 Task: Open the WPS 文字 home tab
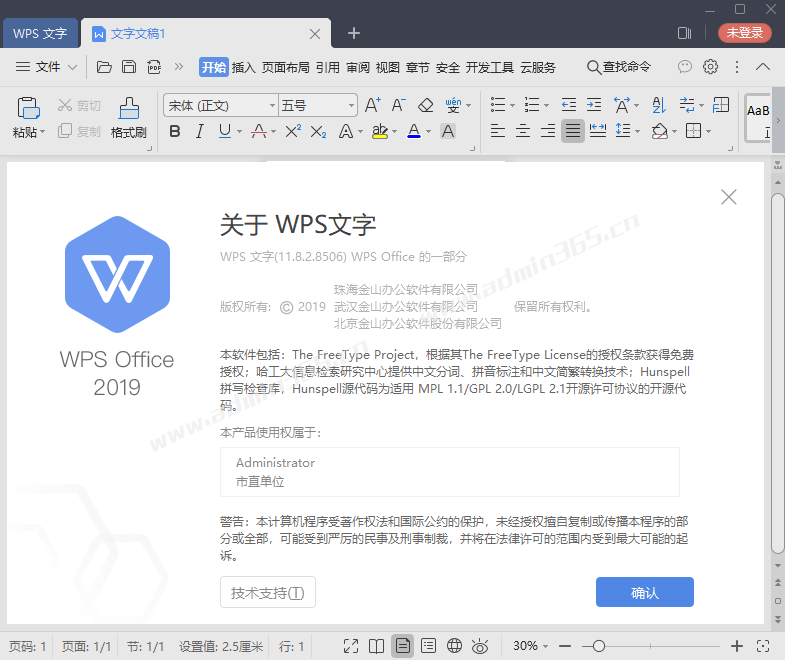point(40,34)
